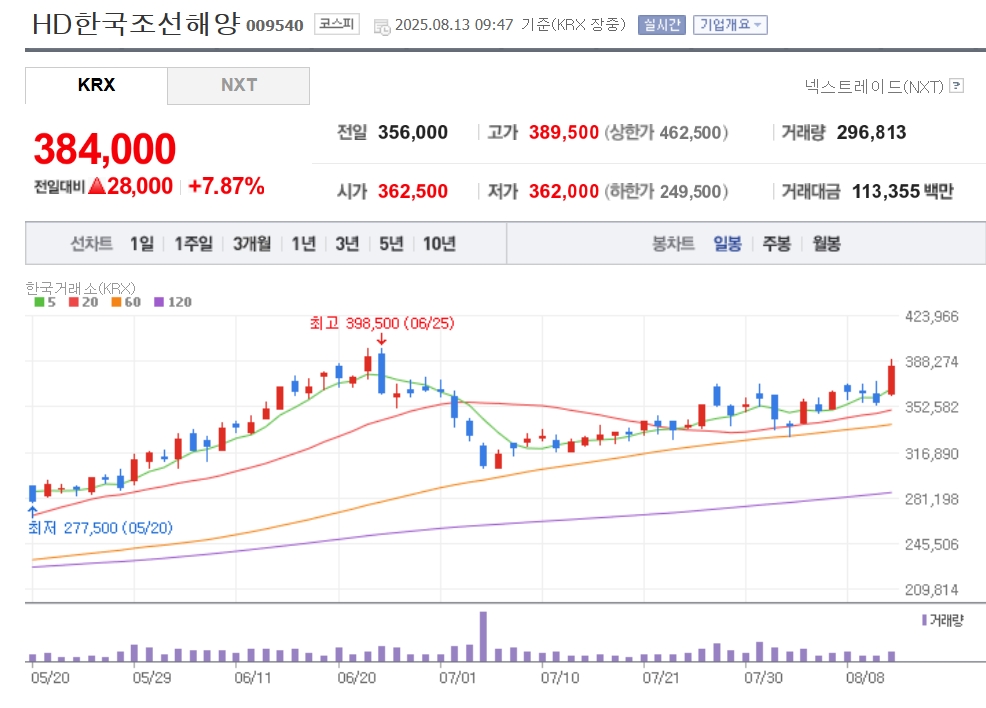Screen dimensions: 986x708
Task: Click the 한국거래소(KRX) chart label
Action: [x=80, y=289]
